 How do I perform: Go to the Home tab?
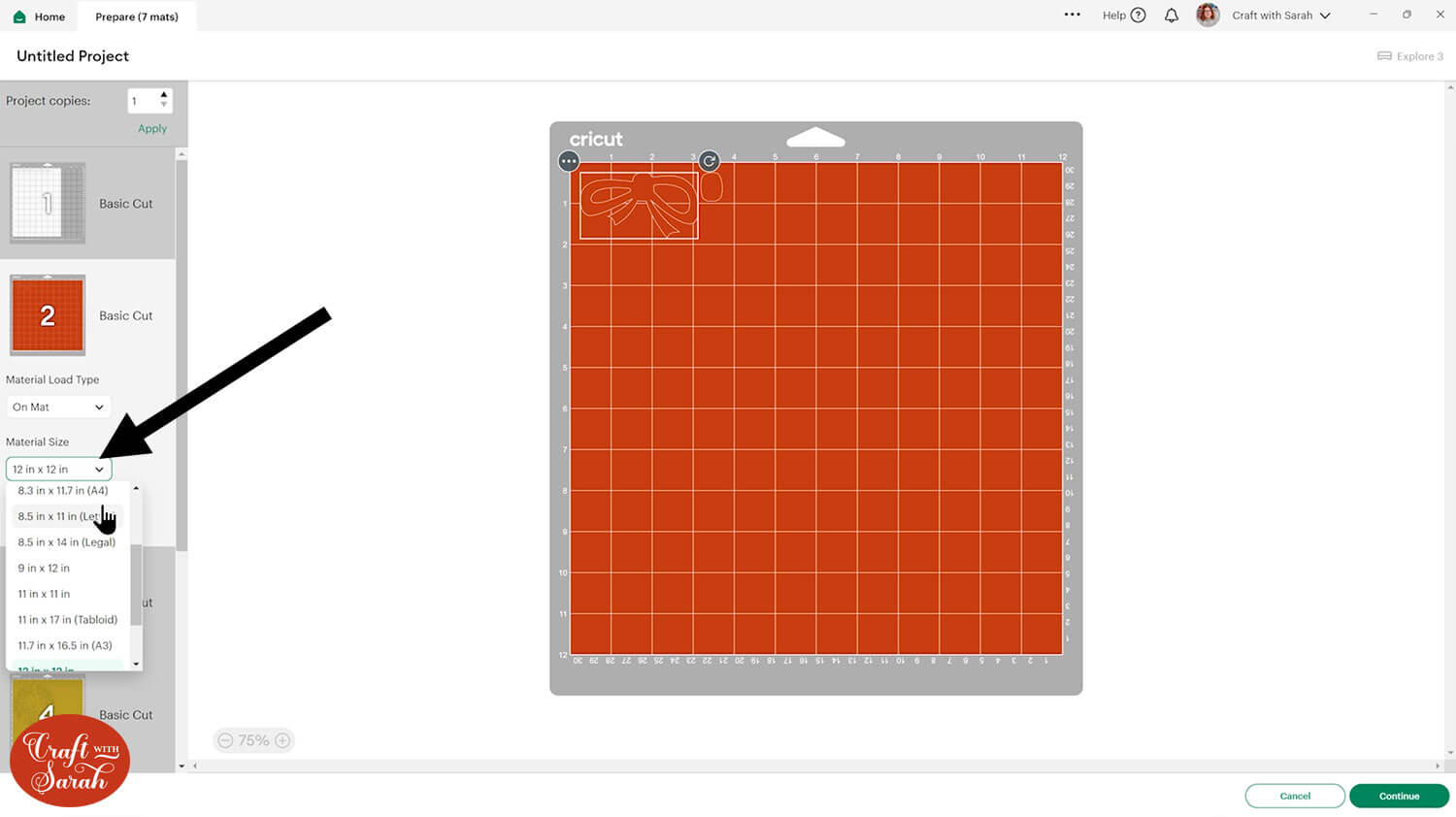point(40,16)
